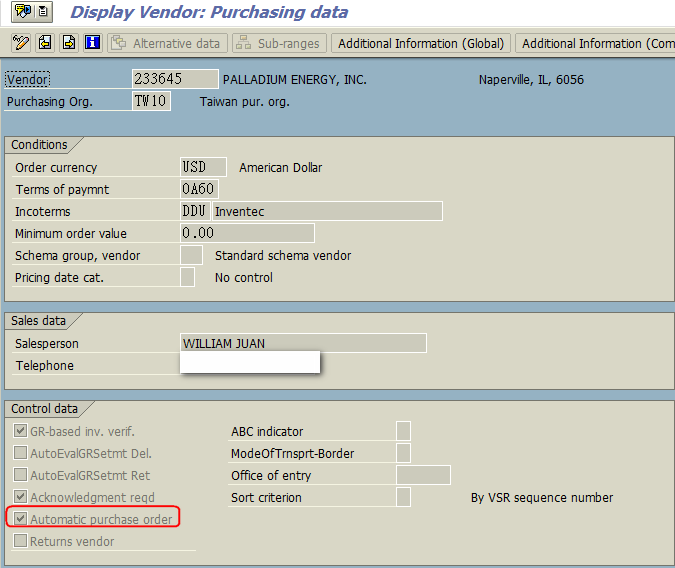Click the ABC indicator field

(403, 431)
